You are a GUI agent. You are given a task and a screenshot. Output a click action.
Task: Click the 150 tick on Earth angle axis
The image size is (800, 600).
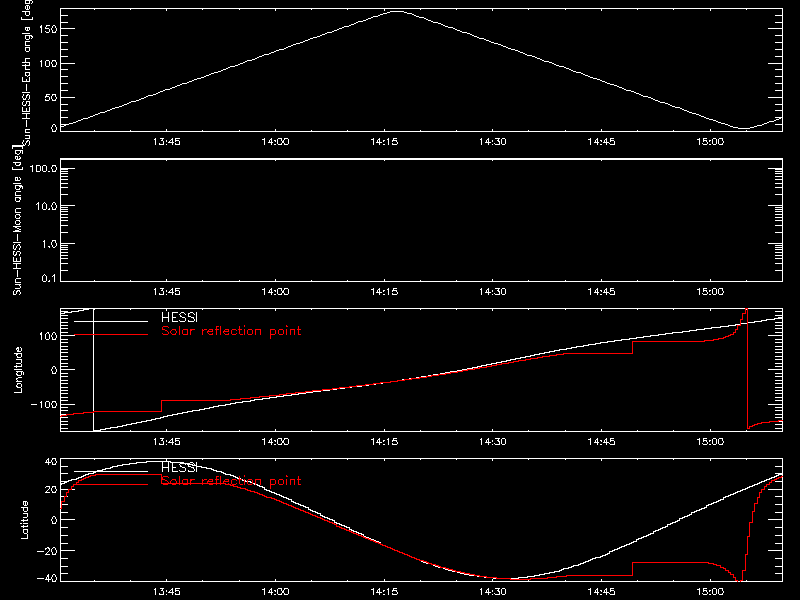[x=47, y=29]
